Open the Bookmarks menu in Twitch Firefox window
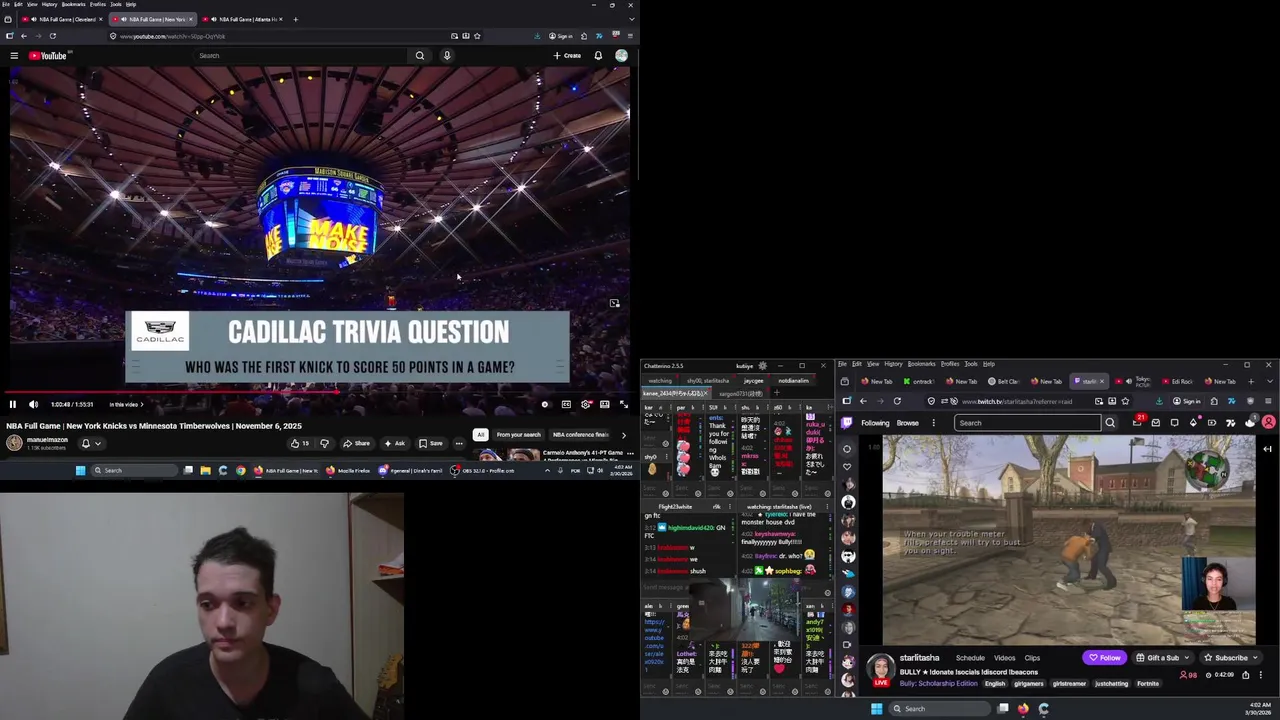Viewport: 1280px width, 720px height. (921, 364)
